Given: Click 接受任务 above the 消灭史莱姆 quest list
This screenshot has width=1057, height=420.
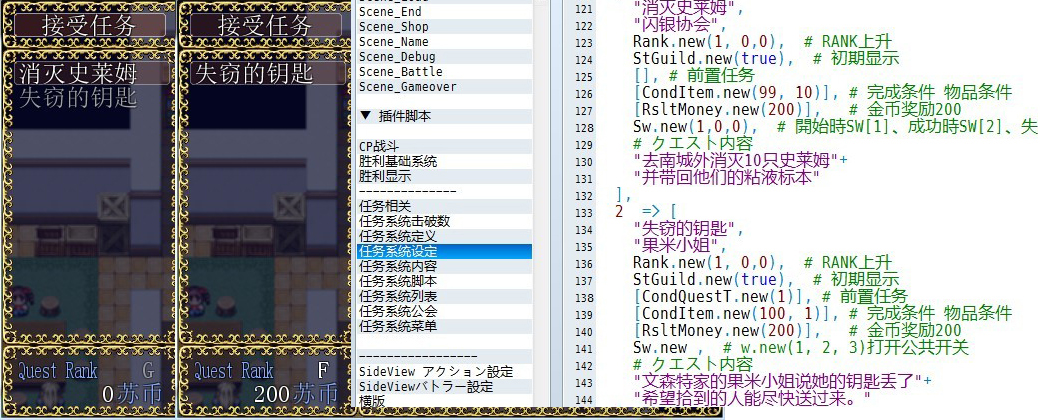Looking at the screenshot, I should [x=89, y=26].
